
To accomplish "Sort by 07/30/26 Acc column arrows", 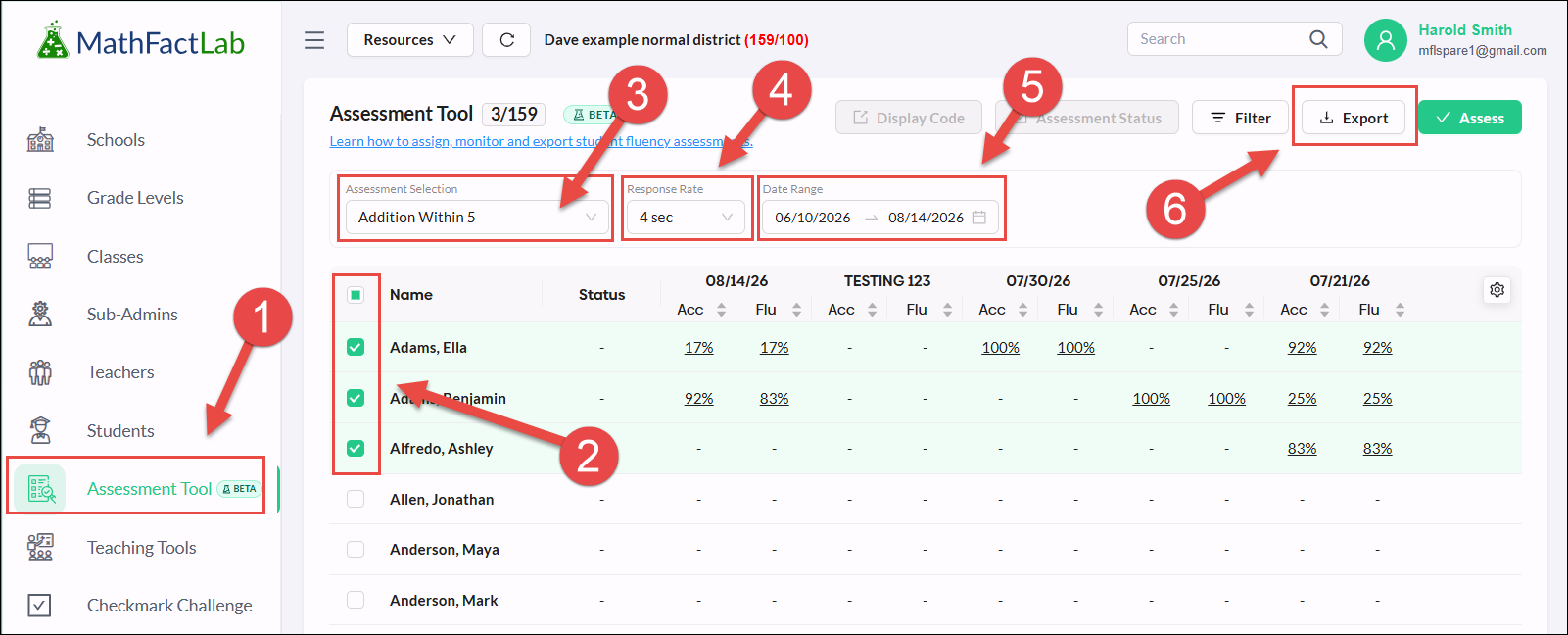I will [x=1023, y=310].
